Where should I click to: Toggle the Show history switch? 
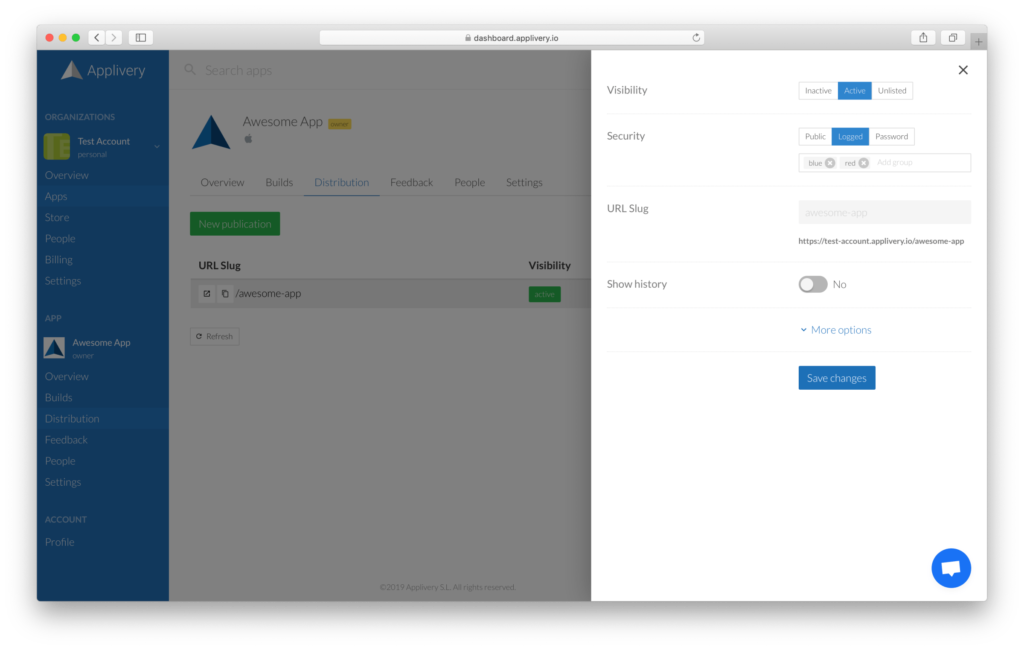[x=812, y=284]
